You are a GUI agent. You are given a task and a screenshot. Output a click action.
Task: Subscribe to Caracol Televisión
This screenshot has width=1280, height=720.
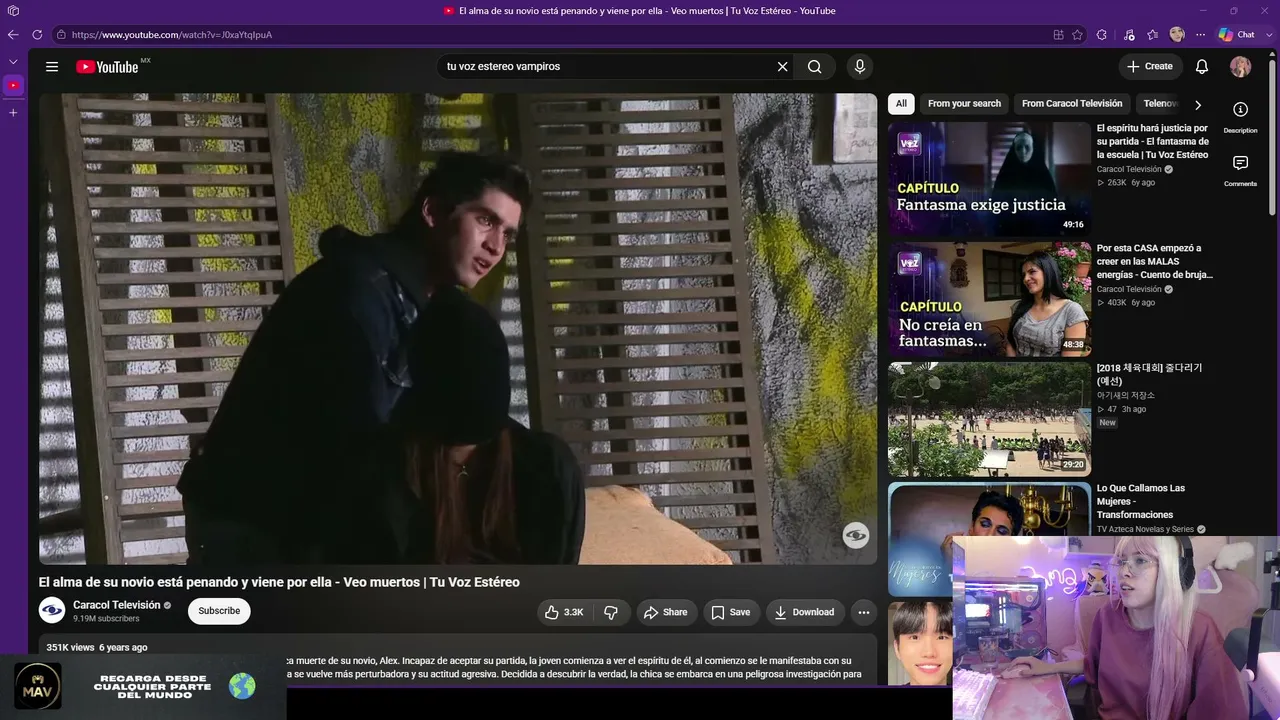(219, 611)
